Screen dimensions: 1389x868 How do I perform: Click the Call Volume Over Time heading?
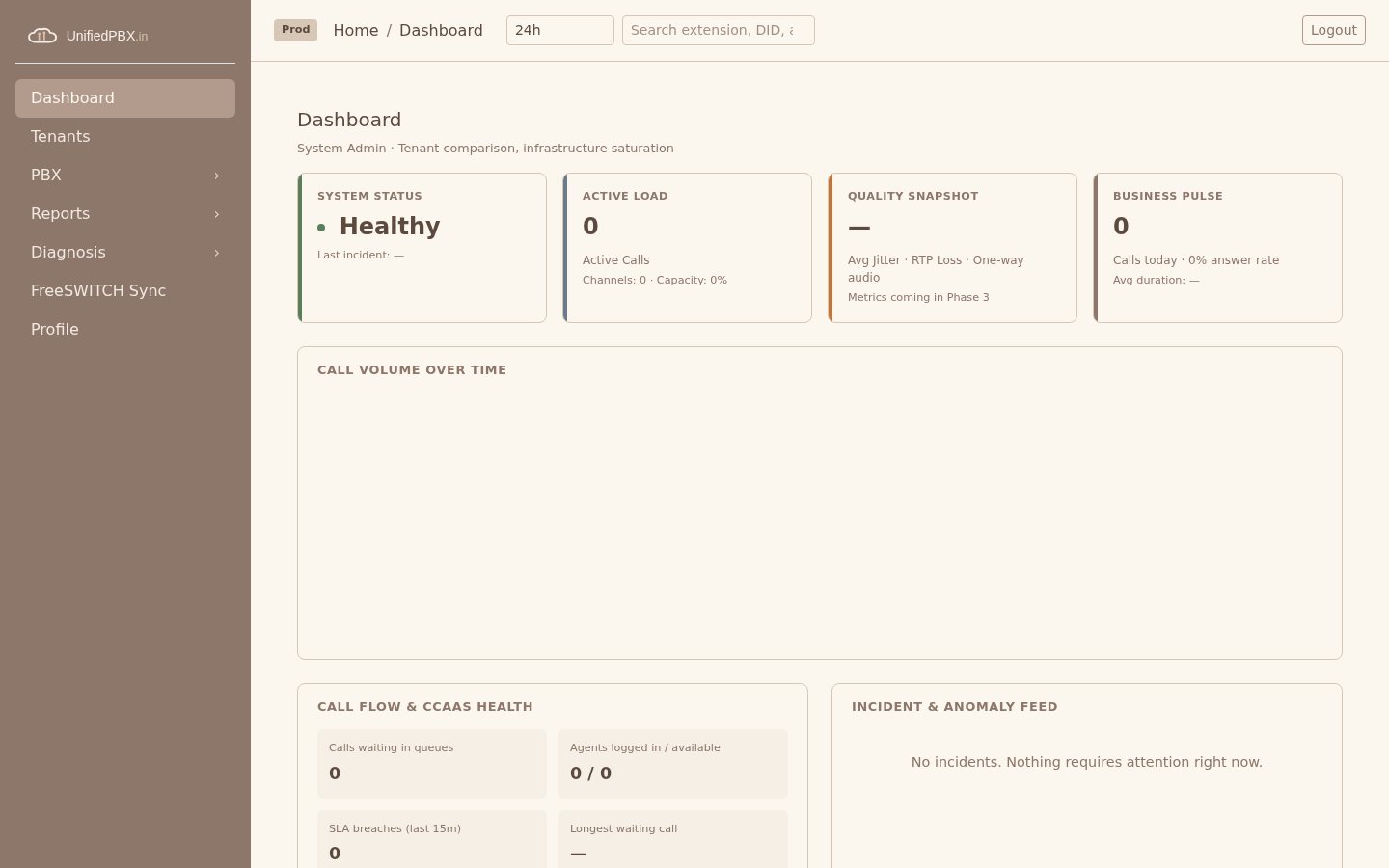click(x=412, y=370)
